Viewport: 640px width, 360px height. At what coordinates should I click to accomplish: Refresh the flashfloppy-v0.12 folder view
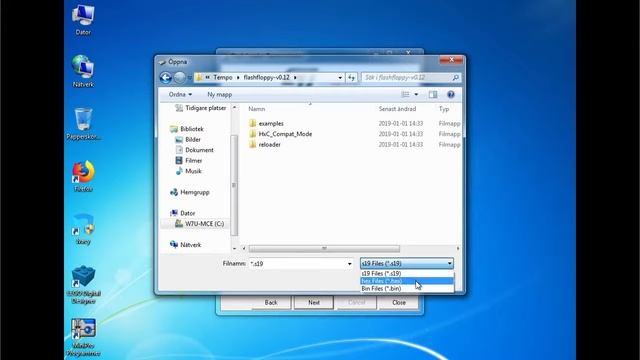click(x=351, y=78)
